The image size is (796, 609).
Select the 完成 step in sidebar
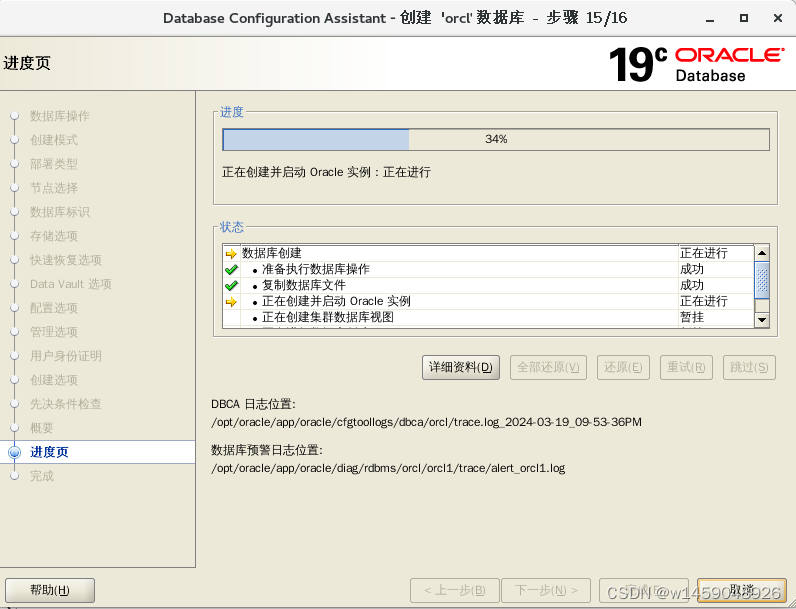pyautogui.click(x=42, y=476)
